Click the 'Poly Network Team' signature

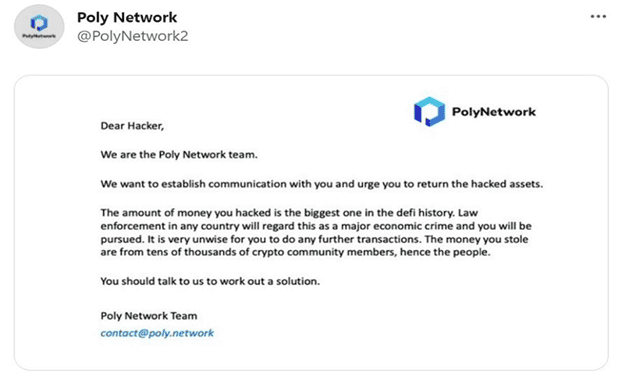pos(149,316)
